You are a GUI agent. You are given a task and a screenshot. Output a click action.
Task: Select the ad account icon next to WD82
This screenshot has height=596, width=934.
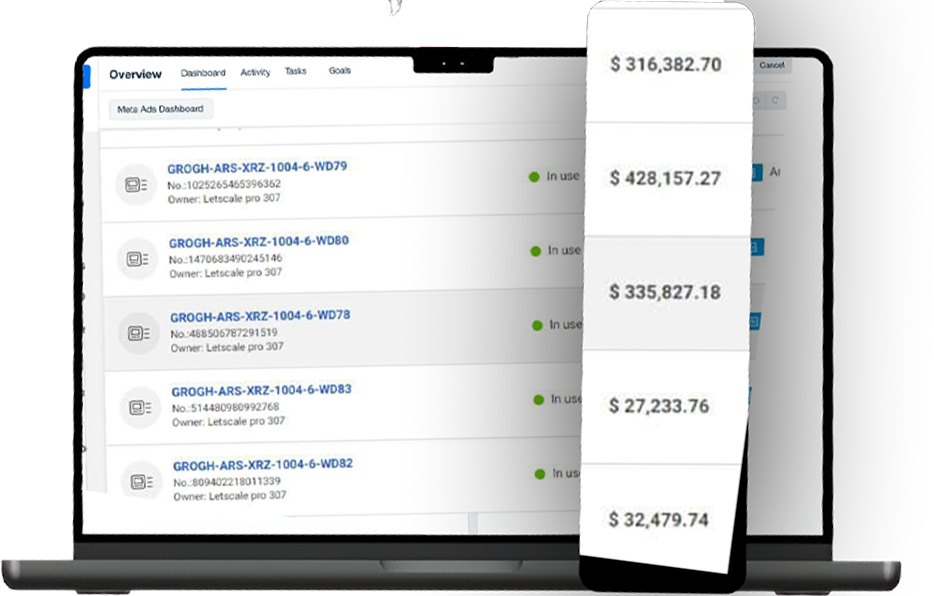[141, 481]
